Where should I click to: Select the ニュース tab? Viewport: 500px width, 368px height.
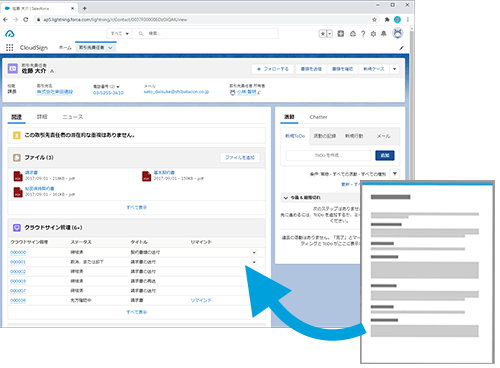pyautogui.click(x=73, y=117)
